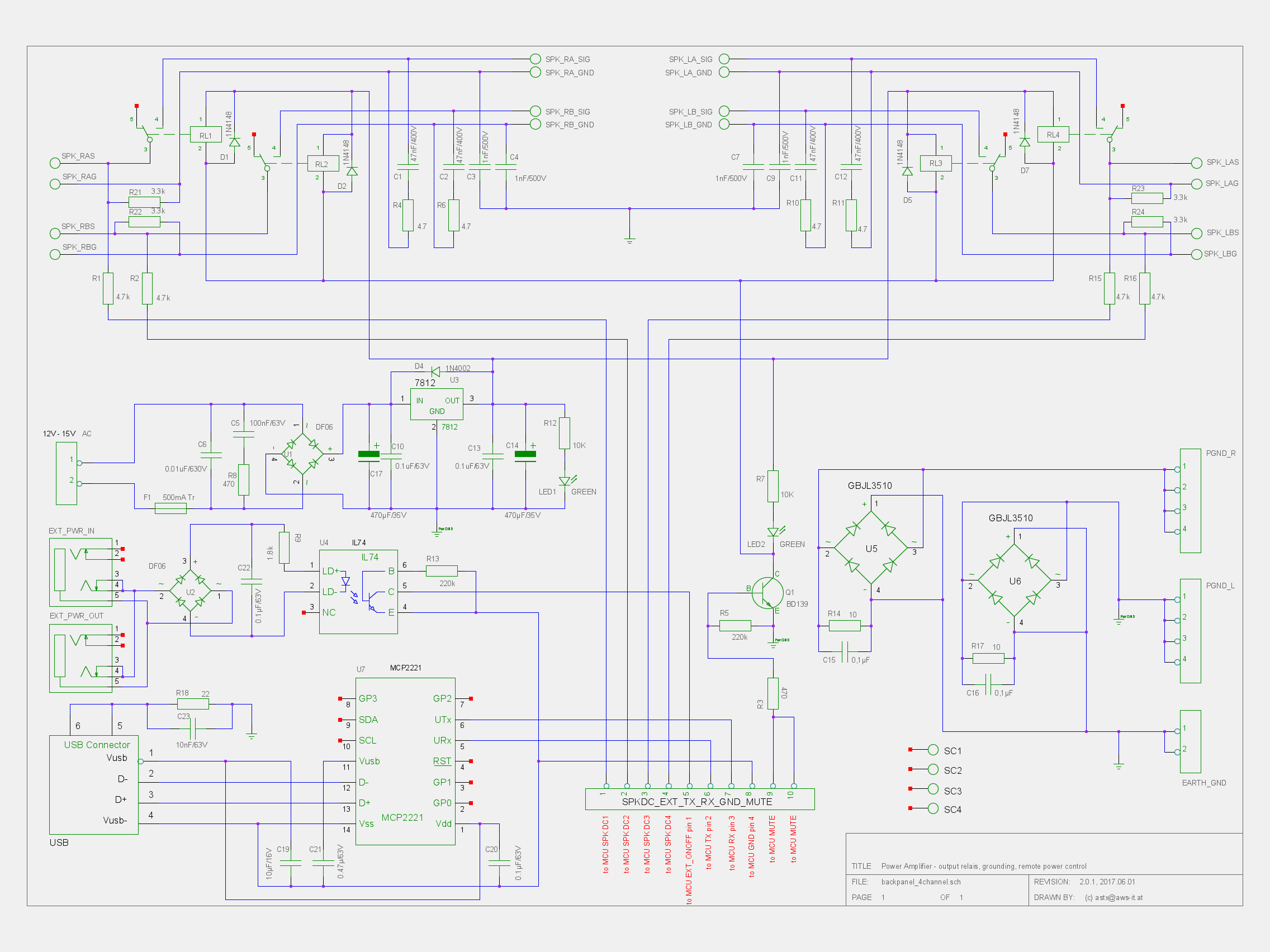Select the RL2 relay coil symbol
Screen dimensions: 1270x952
(x=323, y=164)
